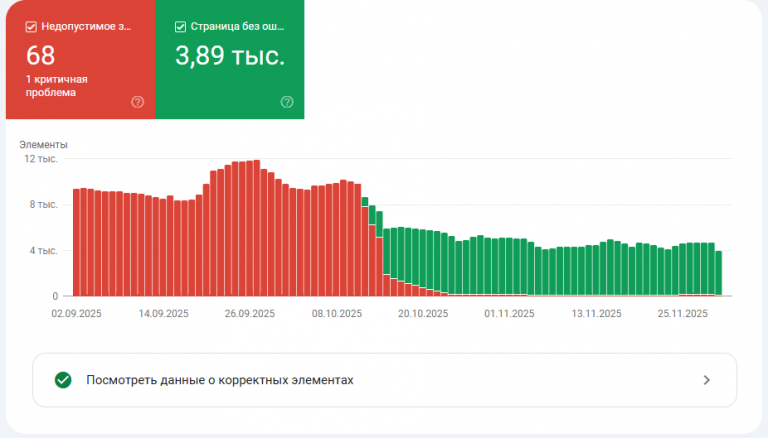768x438 pixels.
Task: Click the date label 14.09.2025
Action: pos(163,314)
